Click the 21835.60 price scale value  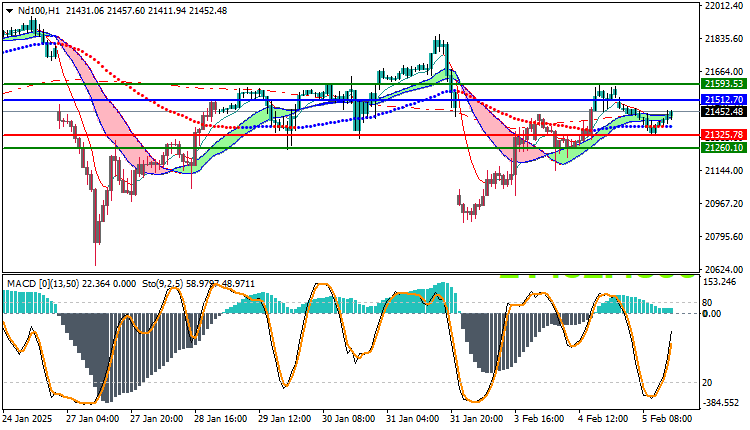(x=724, y=39)
